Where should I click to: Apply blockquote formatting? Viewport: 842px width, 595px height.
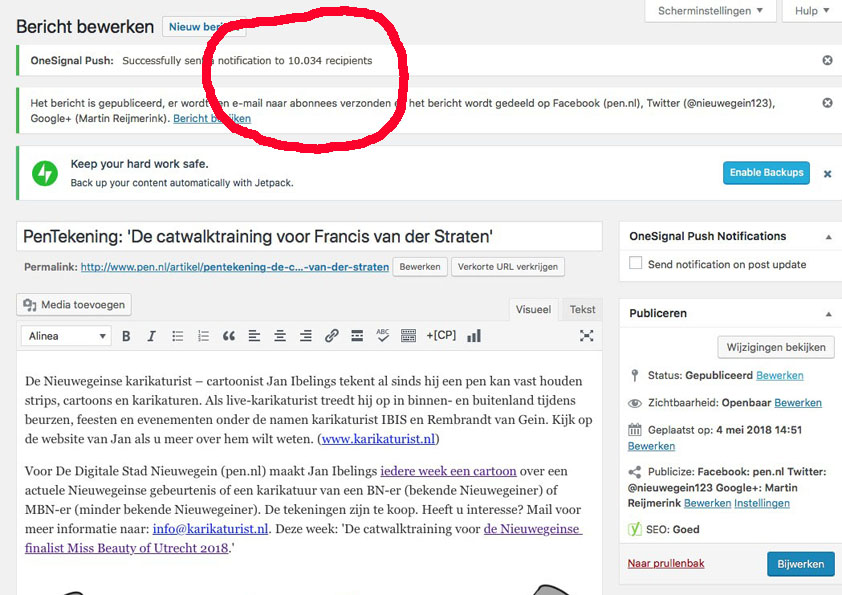pos(229,336)
